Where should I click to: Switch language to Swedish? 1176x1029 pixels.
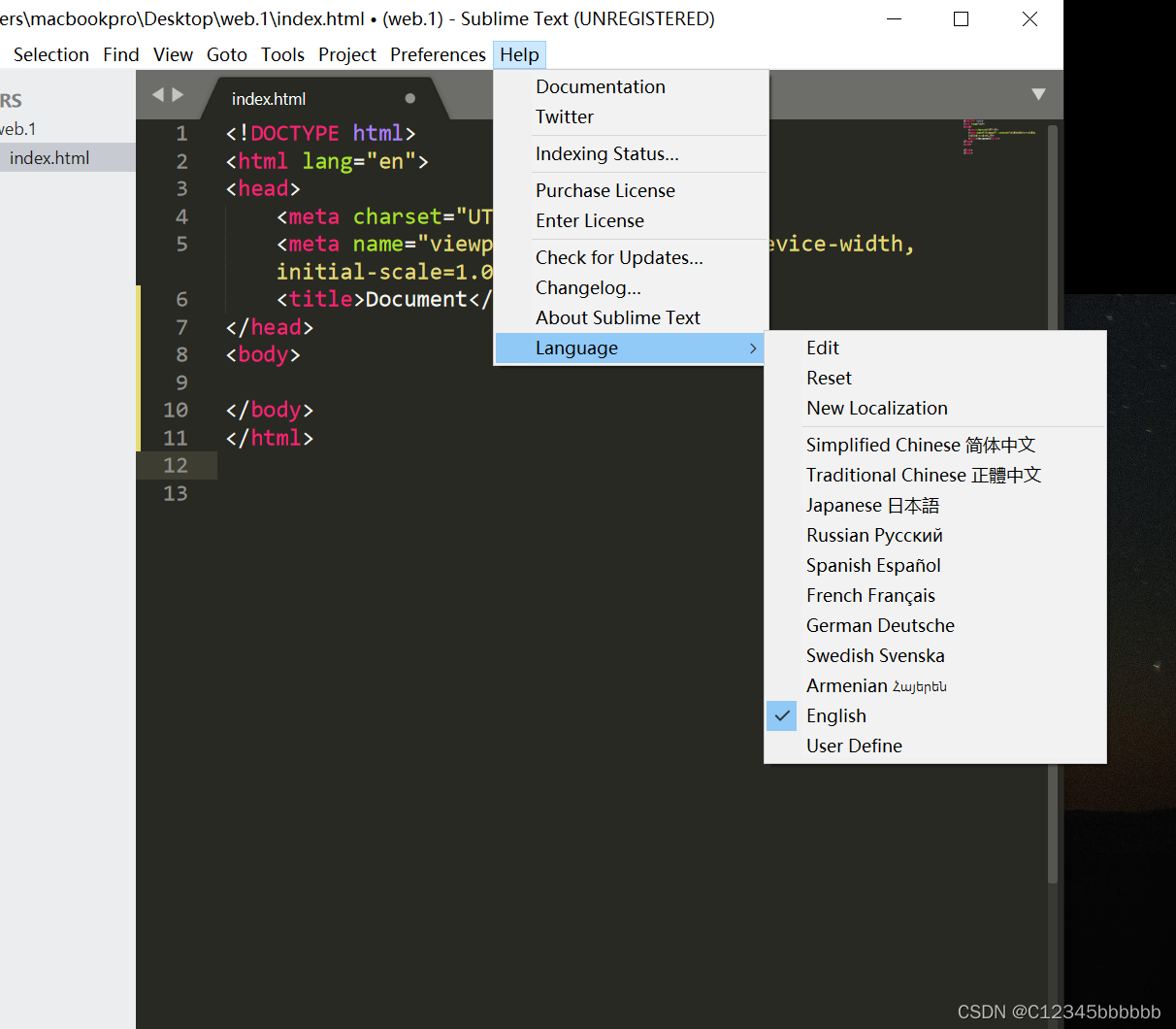tap(935, 655)
